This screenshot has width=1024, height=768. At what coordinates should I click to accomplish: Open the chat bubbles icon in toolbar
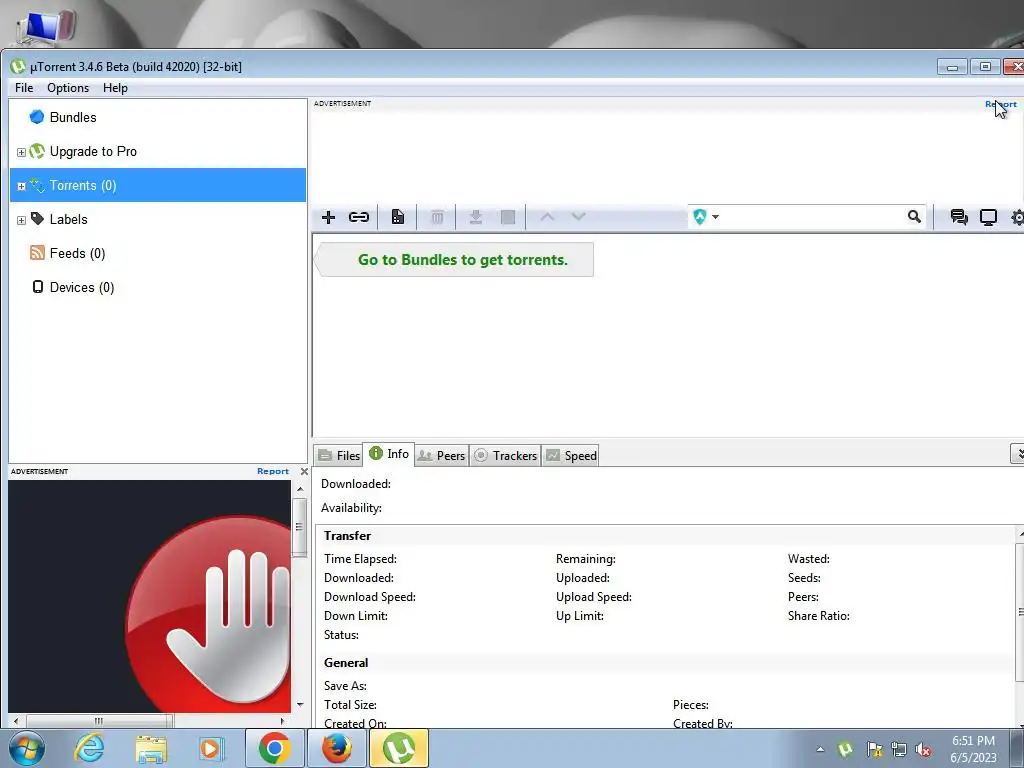pyautogui.click(x=959, y=217)
